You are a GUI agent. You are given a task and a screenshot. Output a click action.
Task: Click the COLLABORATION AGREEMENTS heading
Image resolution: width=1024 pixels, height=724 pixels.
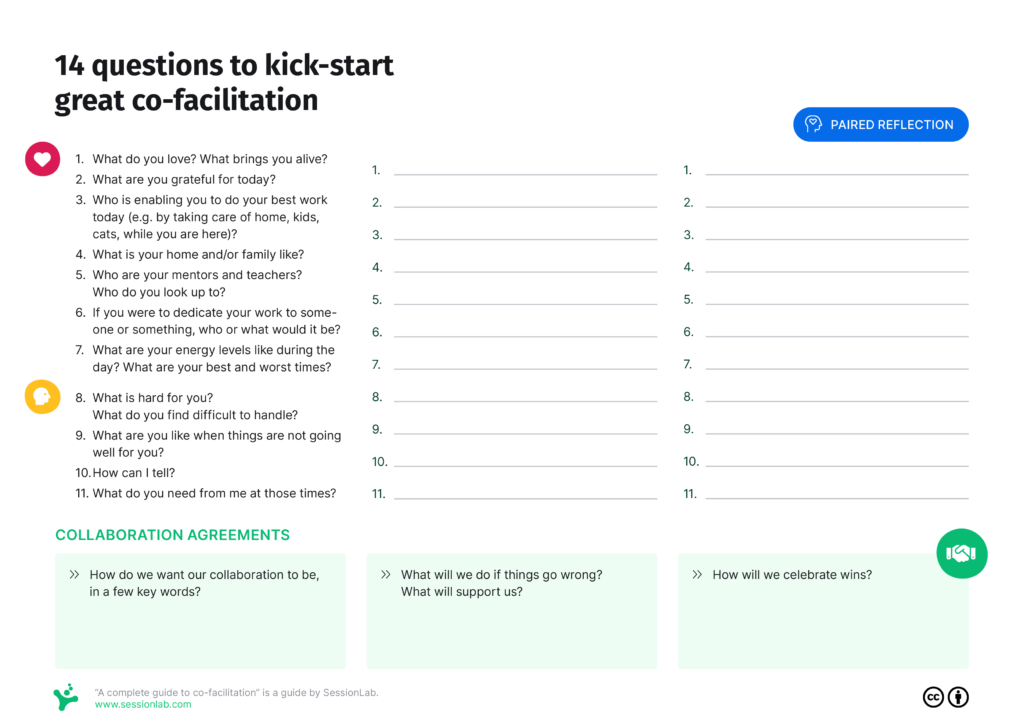(x=172, y=535)
